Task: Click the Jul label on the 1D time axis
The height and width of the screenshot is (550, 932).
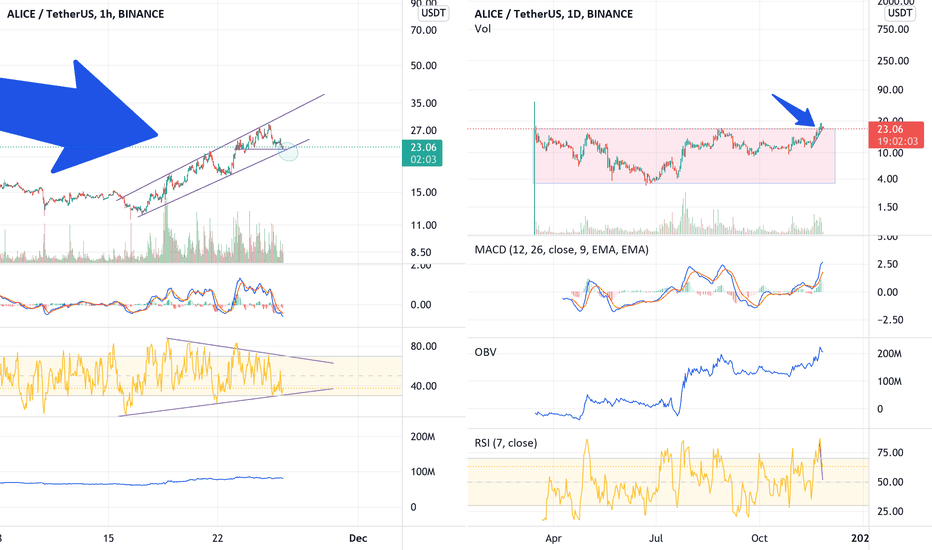Action: tap(656, 538)
